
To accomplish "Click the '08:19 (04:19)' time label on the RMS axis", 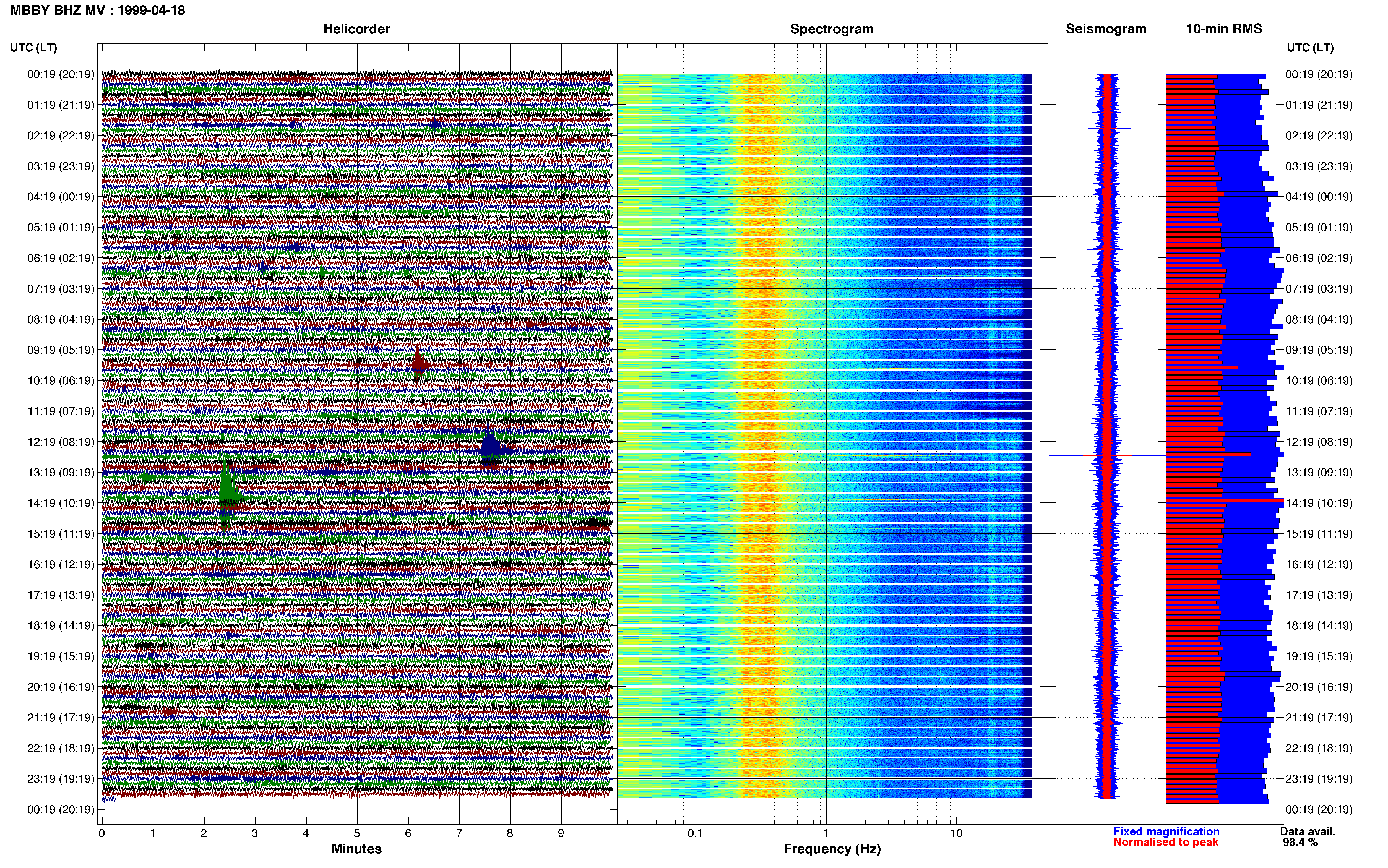I will 1319,319.
